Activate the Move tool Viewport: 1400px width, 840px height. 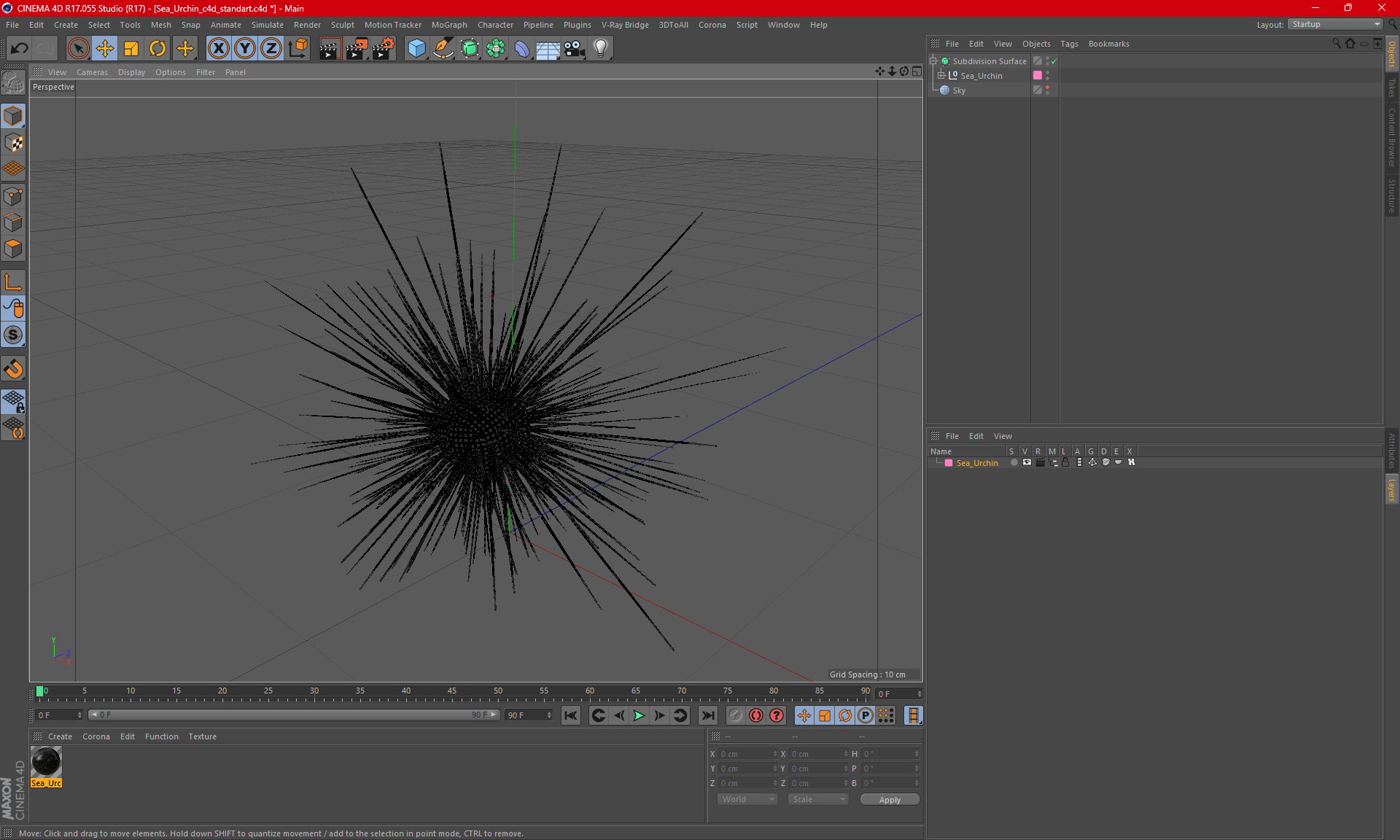pos(105,48)
